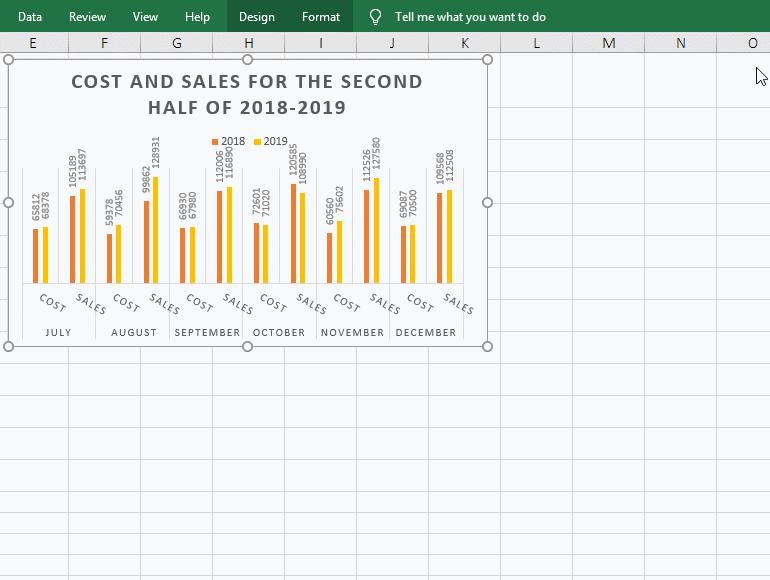Select the 2018 legend entry

(228, 141)
